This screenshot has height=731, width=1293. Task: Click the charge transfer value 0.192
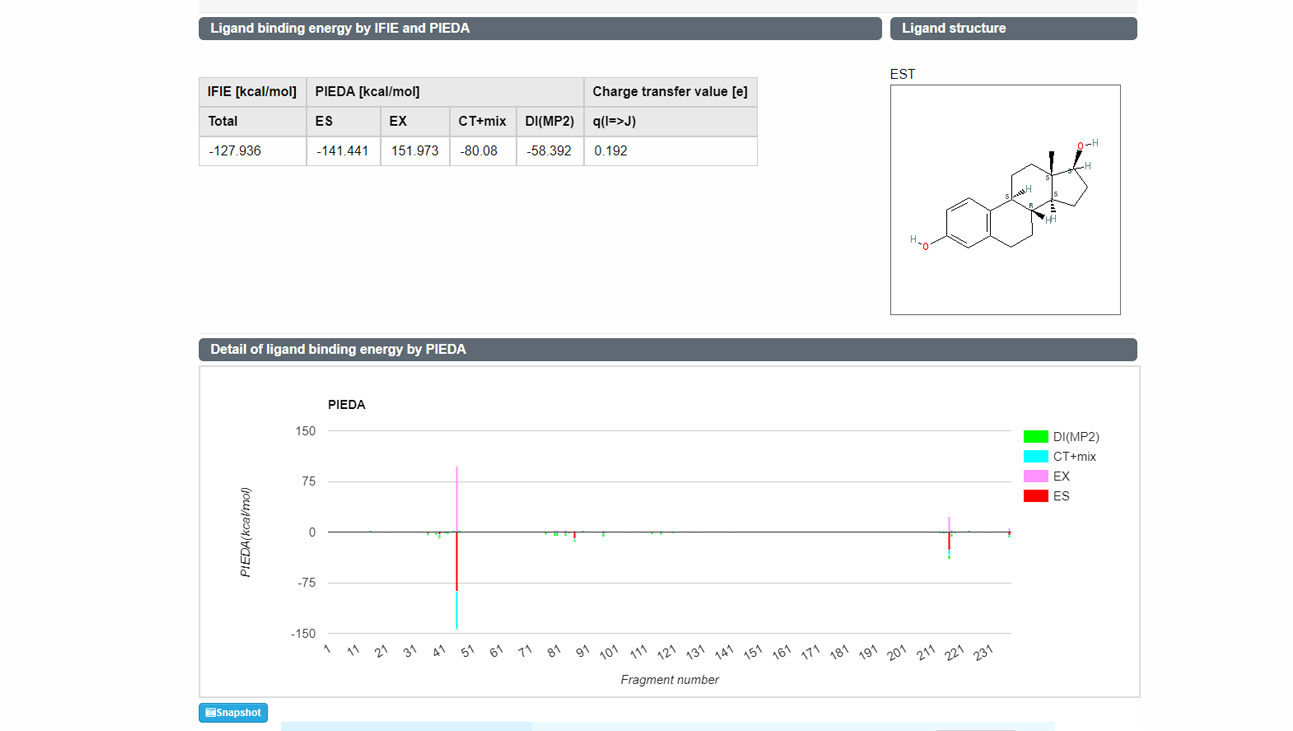[671, 151]
